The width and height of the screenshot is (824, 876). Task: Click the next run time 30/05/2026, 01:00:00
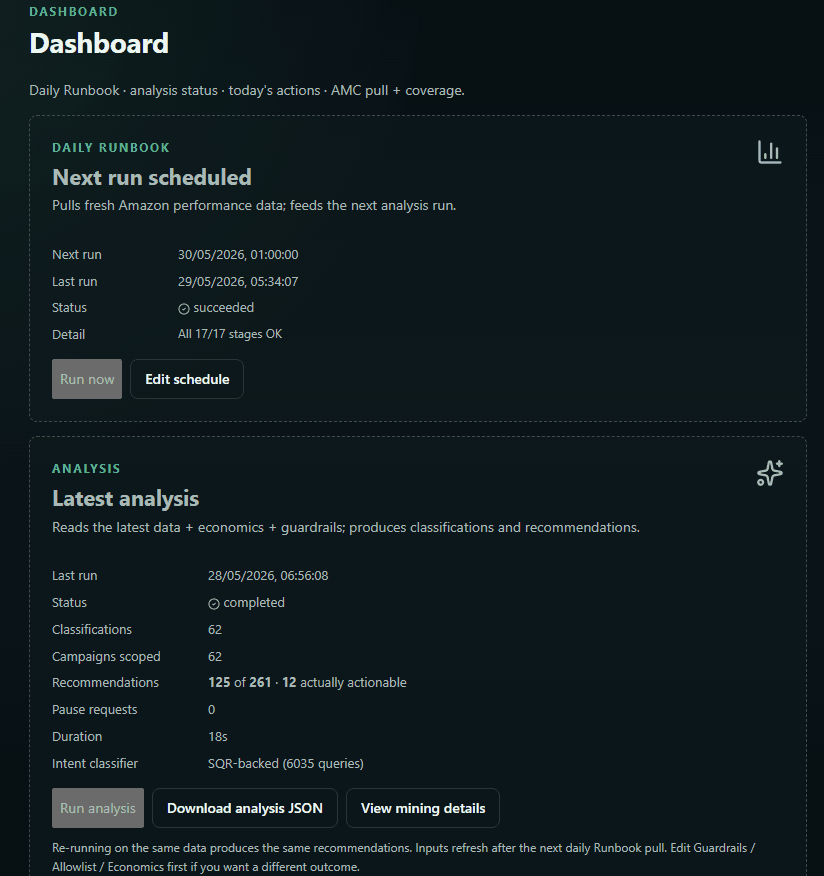pos(238,255)
